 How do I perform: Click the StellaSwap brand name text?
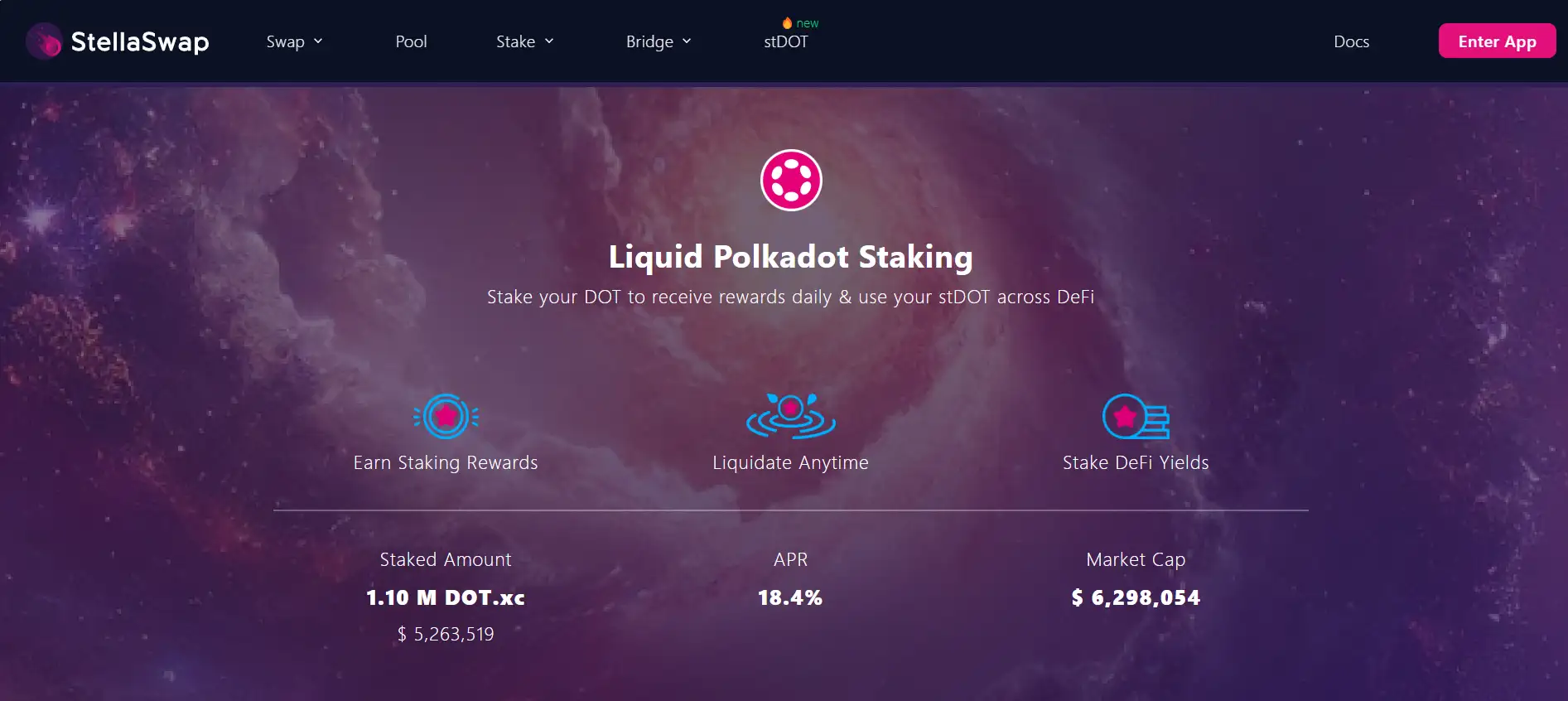[x=140, y=41]
